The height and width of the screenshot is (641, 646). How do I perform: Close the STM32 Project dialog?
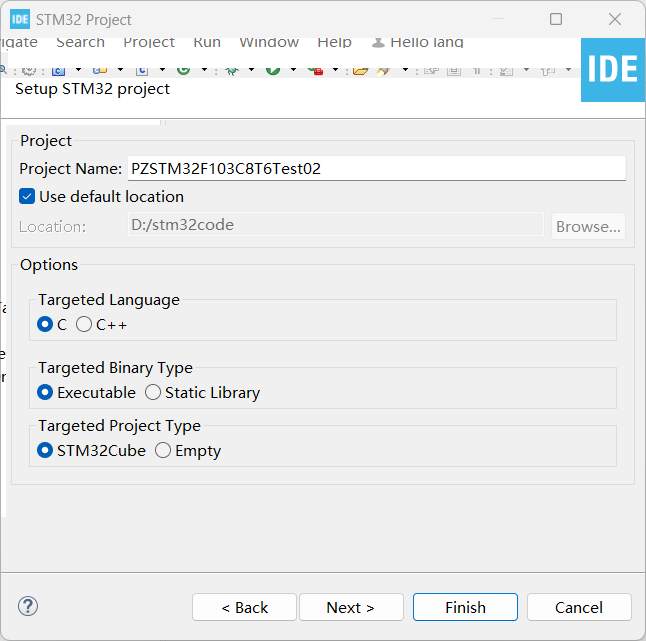point(615,19)
